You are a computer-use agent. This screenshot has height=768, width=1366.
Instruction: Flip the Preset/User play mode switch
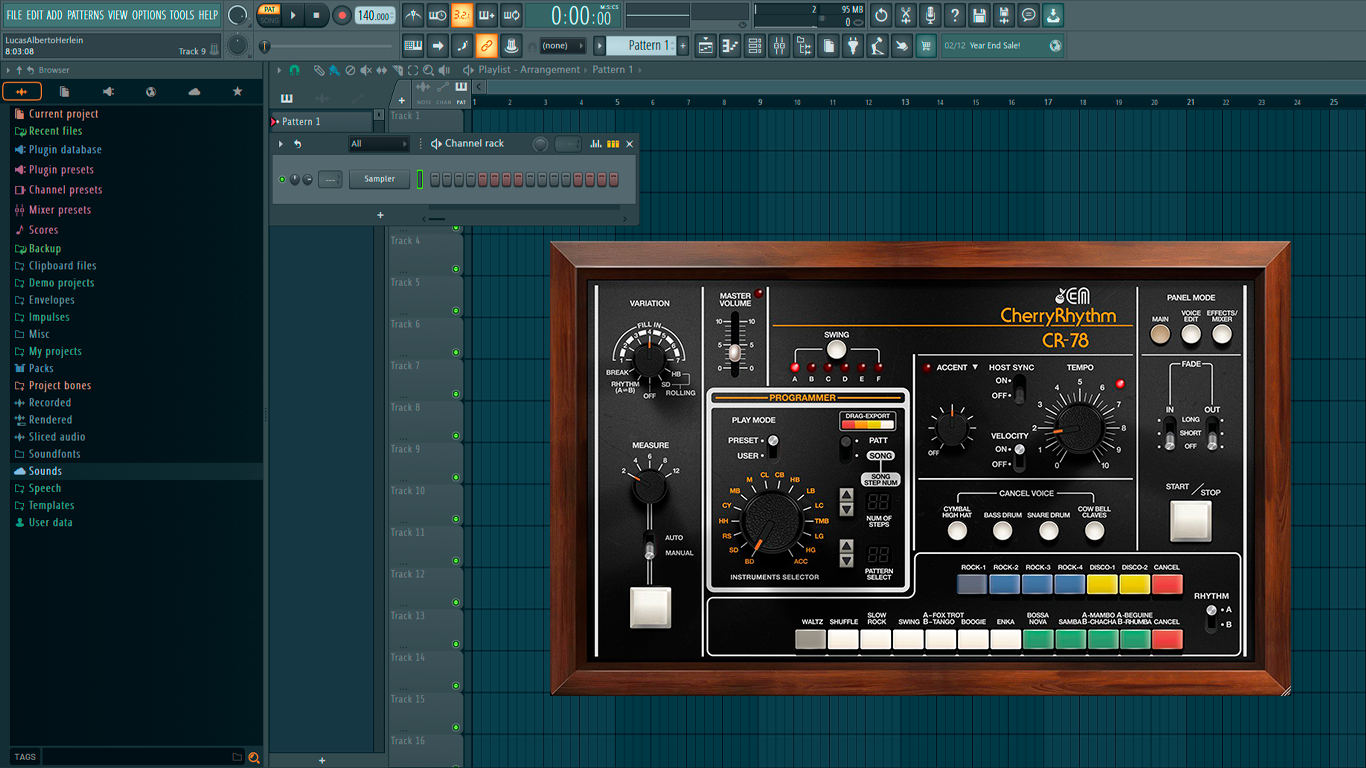point(772,446)
